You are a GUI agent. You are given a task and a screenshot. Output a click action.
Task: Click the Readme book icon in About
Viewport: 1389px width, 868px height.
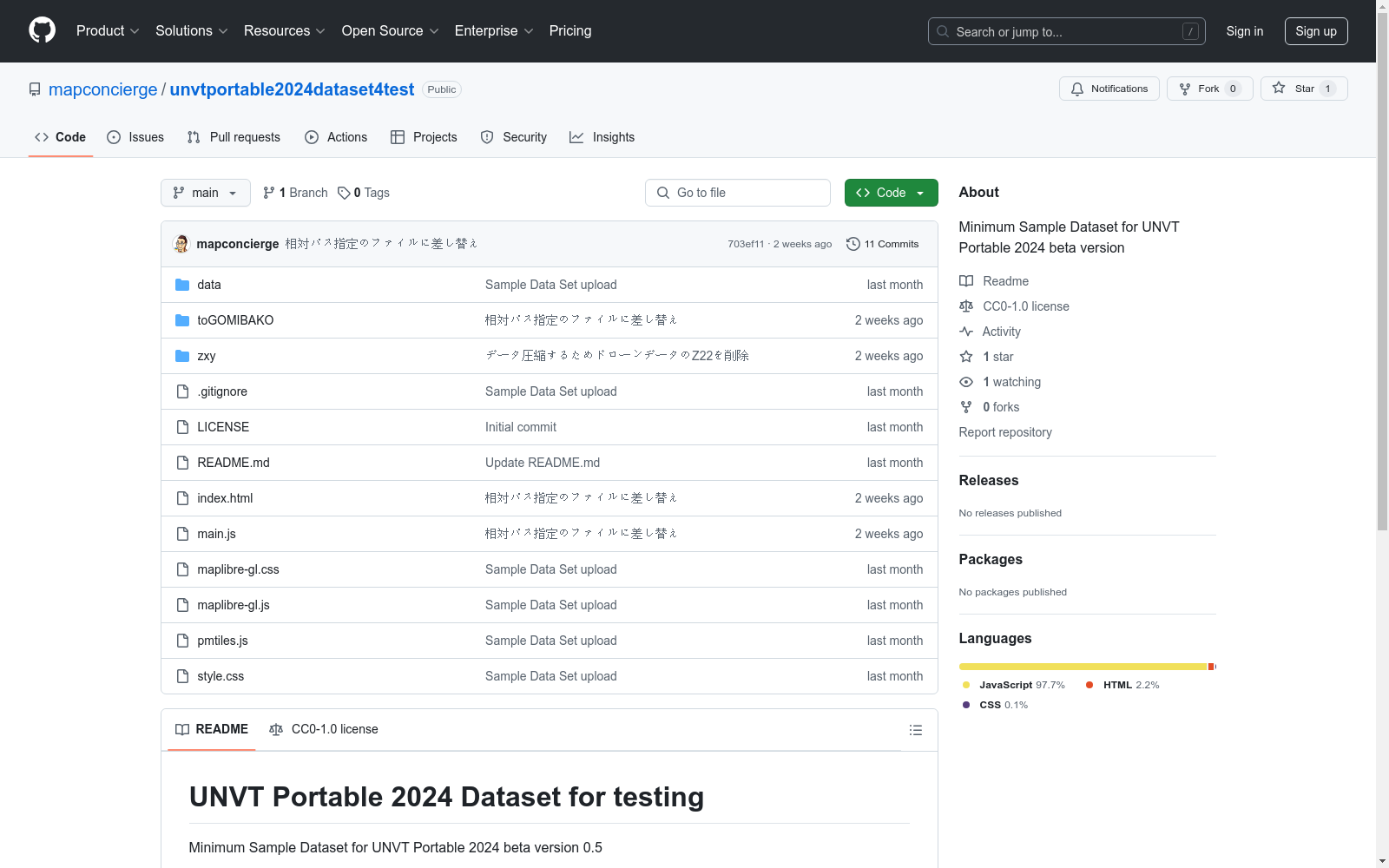tap(966, 281)
